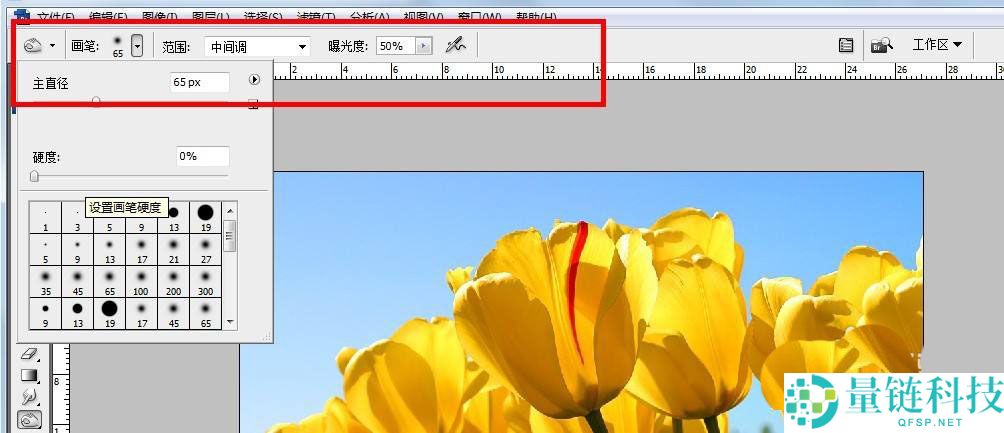The width and height of the screenshot is (1004, 433).
Task: Click the 主直径 diameter slider handle
Action: pos(96,101)
